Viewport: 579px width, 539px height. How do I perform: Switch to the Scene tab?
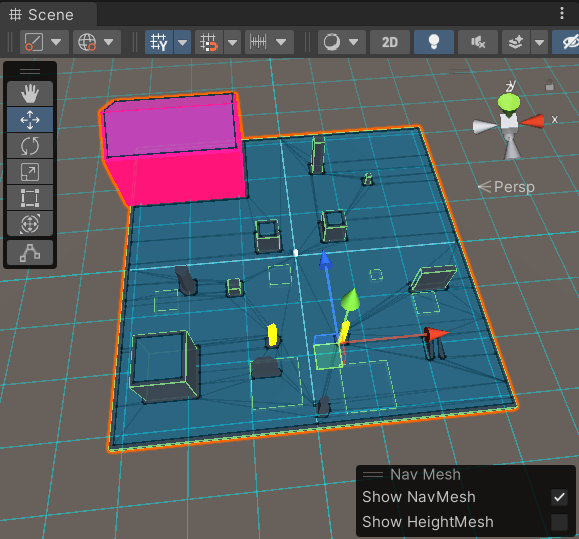pos(48,15)
